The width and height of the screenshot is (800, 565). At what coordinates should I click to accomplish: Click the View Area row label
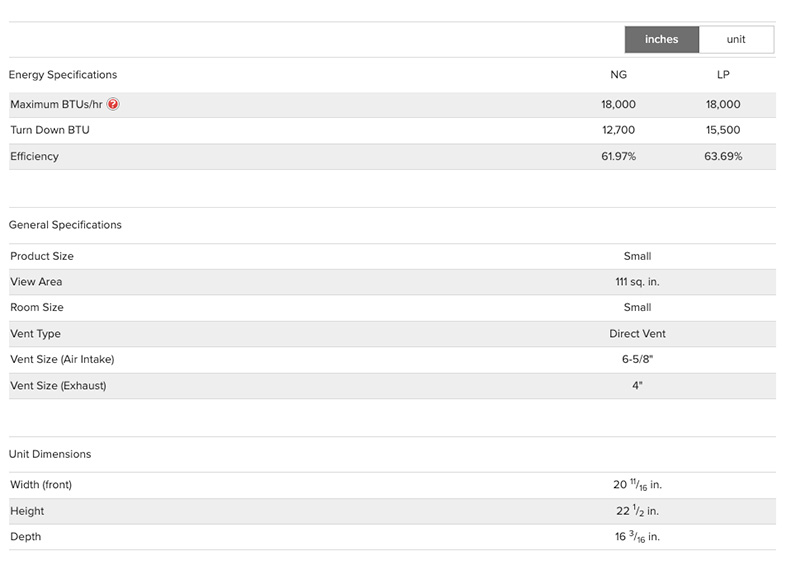[36, 282]
